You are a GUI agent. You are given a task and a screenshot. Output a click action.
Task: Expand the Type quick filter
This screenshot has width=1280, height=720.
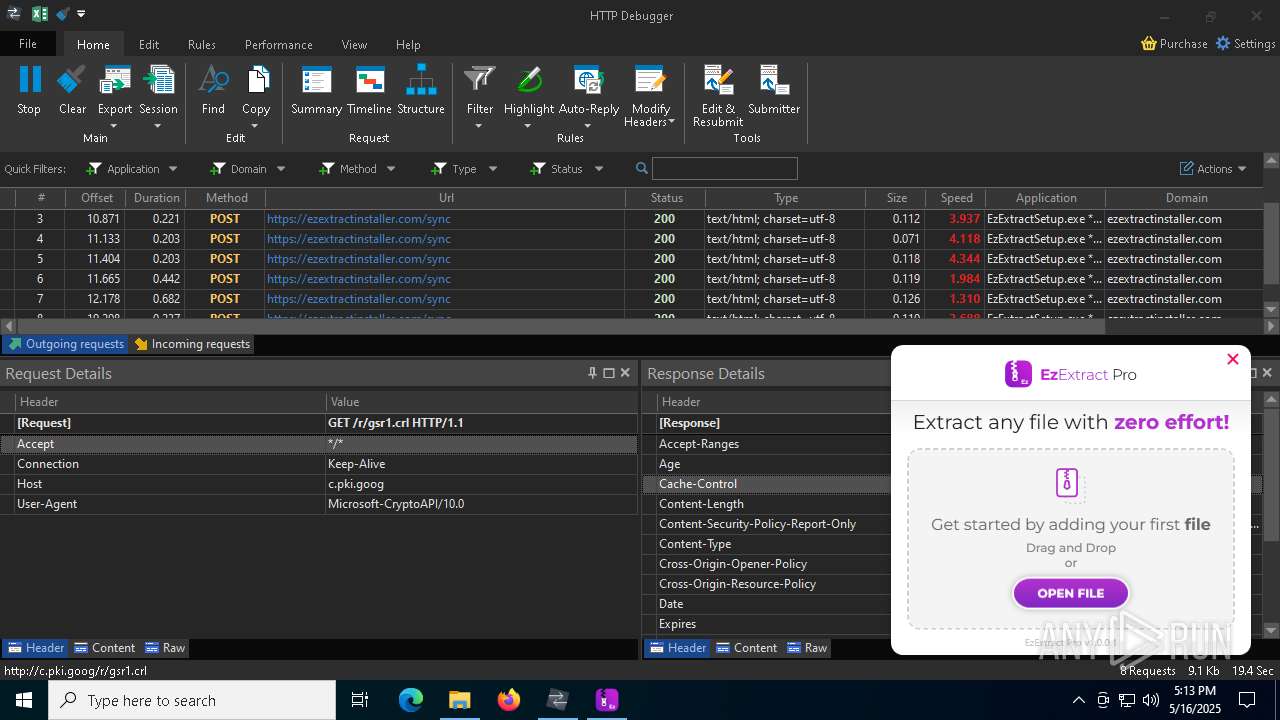[493, 169]
